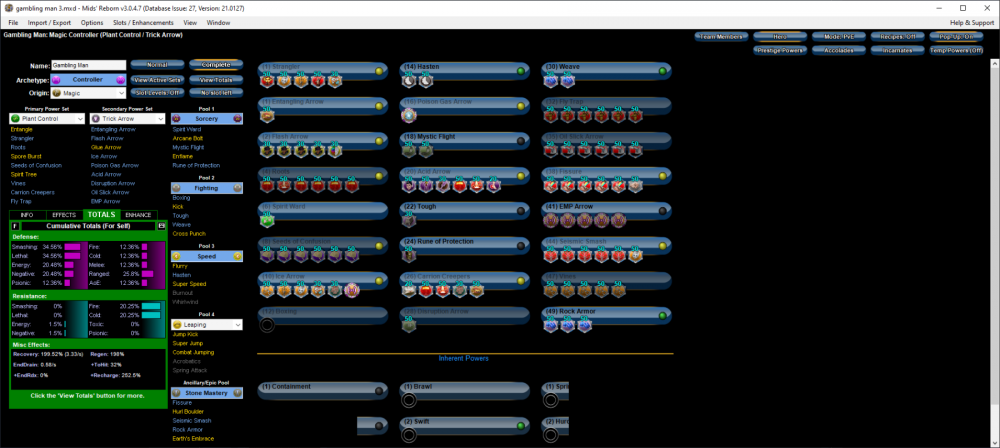Click the Spirit Ward enhancement slot icon

268,219
